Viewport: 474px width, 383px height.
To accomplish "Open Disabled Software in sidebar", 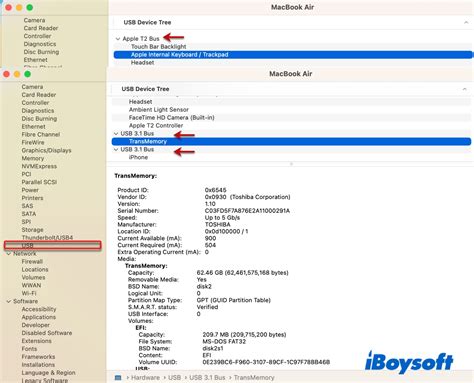I will pos(47,333).
